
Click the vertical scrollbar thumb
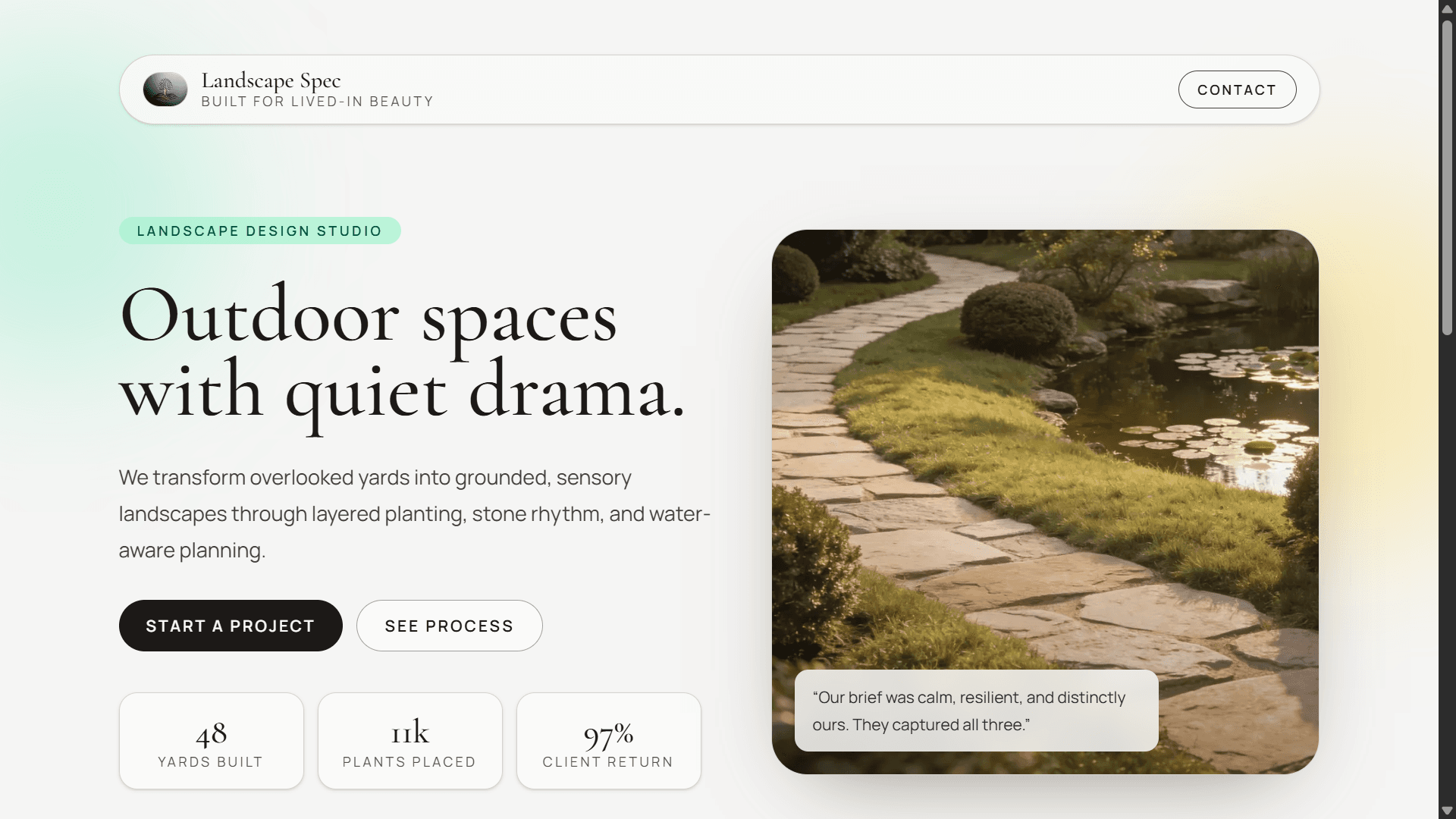click(x=1447, y=177)
